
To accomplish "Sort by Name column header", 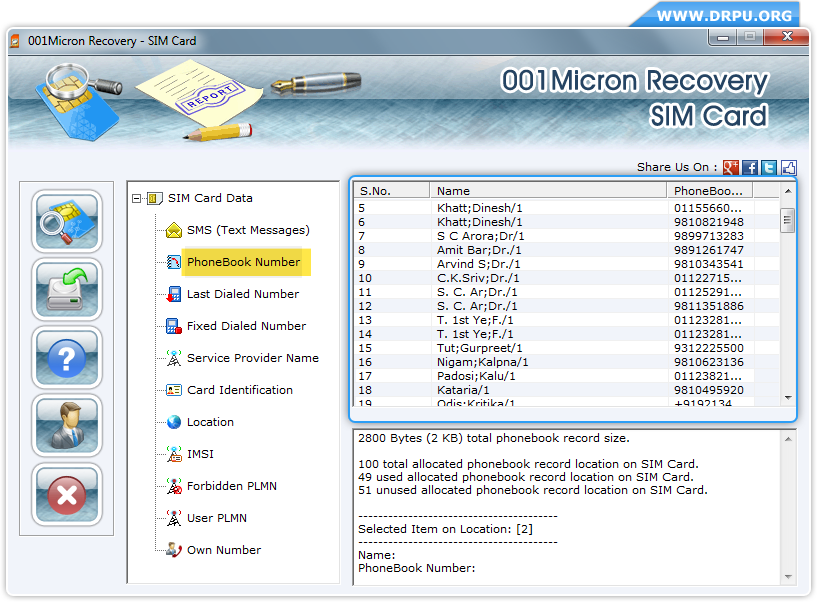I will 548,191.
